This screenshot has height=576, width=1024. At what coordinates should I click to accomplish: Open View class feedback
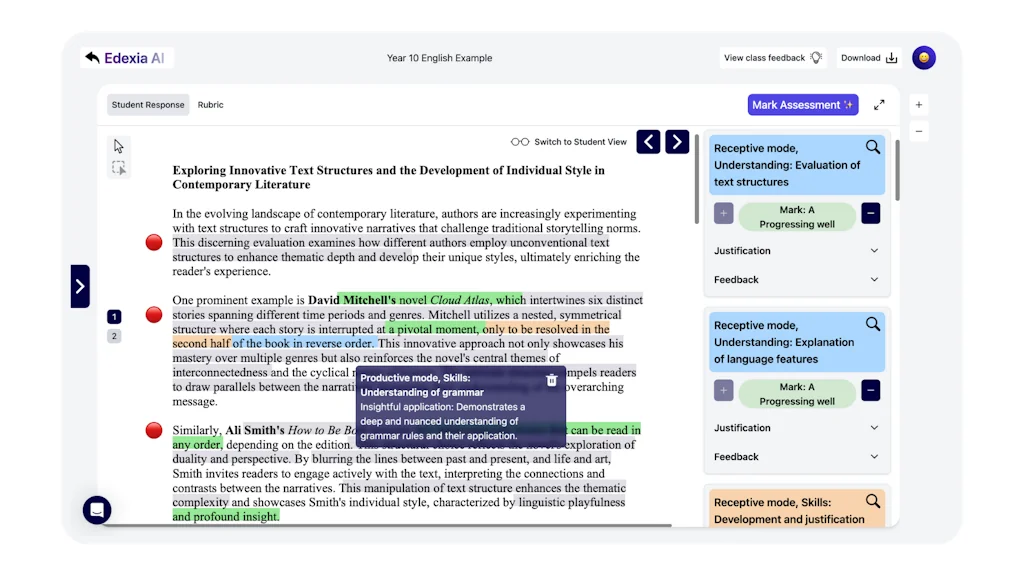[766, 57]
